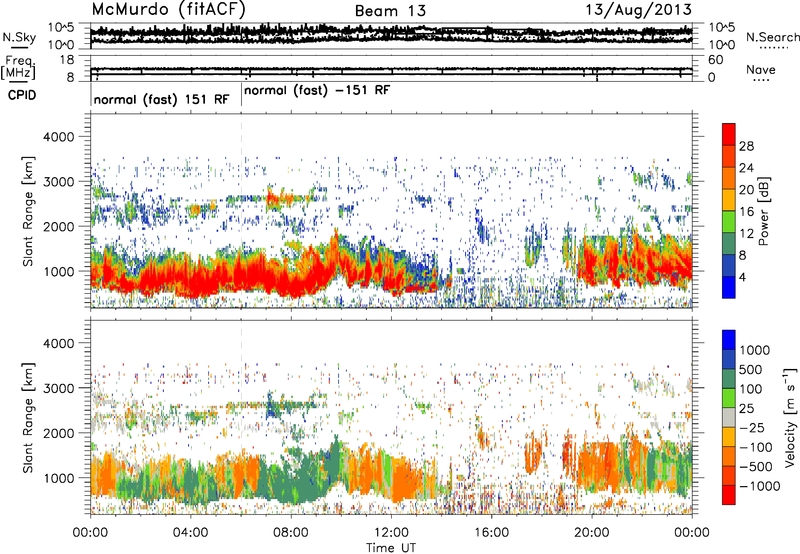This screenshot has width=800, height=554.
Task: Click the 18 label on frequency axis
Action: pos(66,60)
